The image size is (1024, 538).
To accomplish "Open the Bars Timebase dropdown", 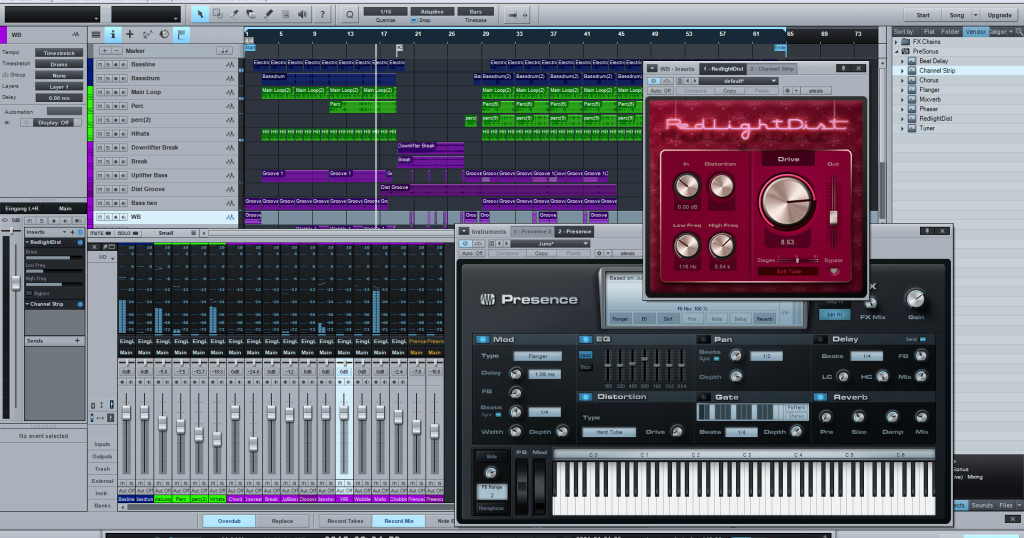I will coord(475,12).
